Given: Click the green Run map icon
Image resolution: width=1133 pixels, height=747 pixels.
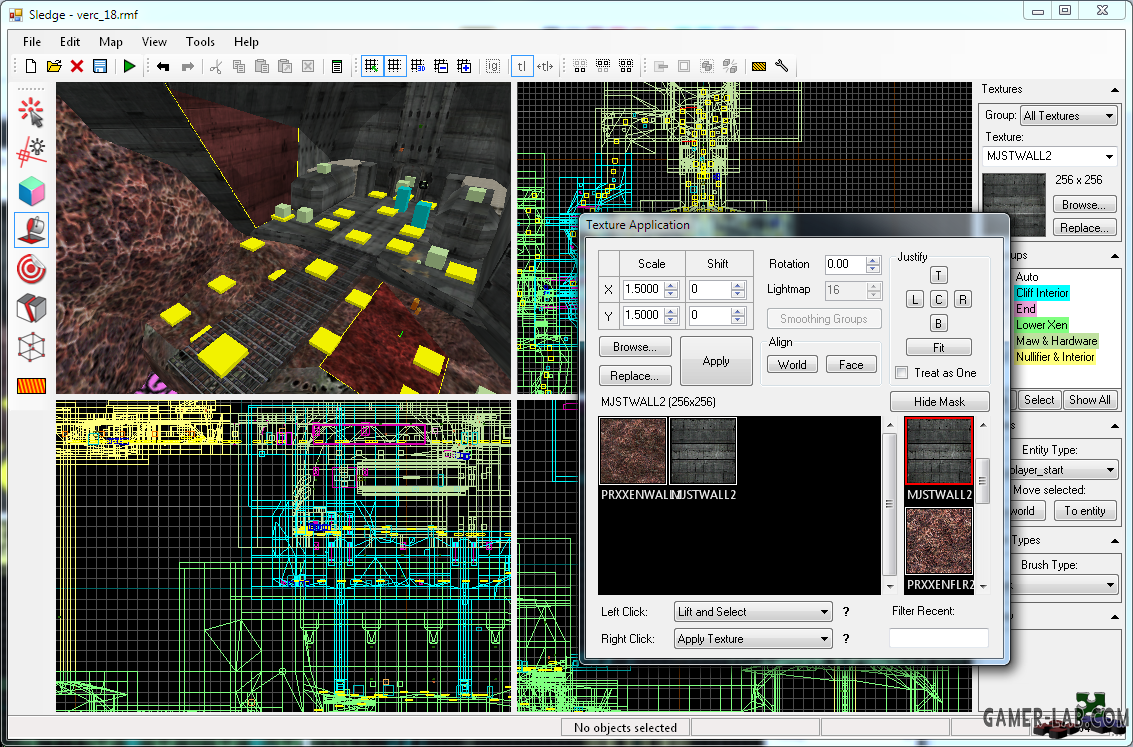Looking at the screenshot, I should [129, 66].
